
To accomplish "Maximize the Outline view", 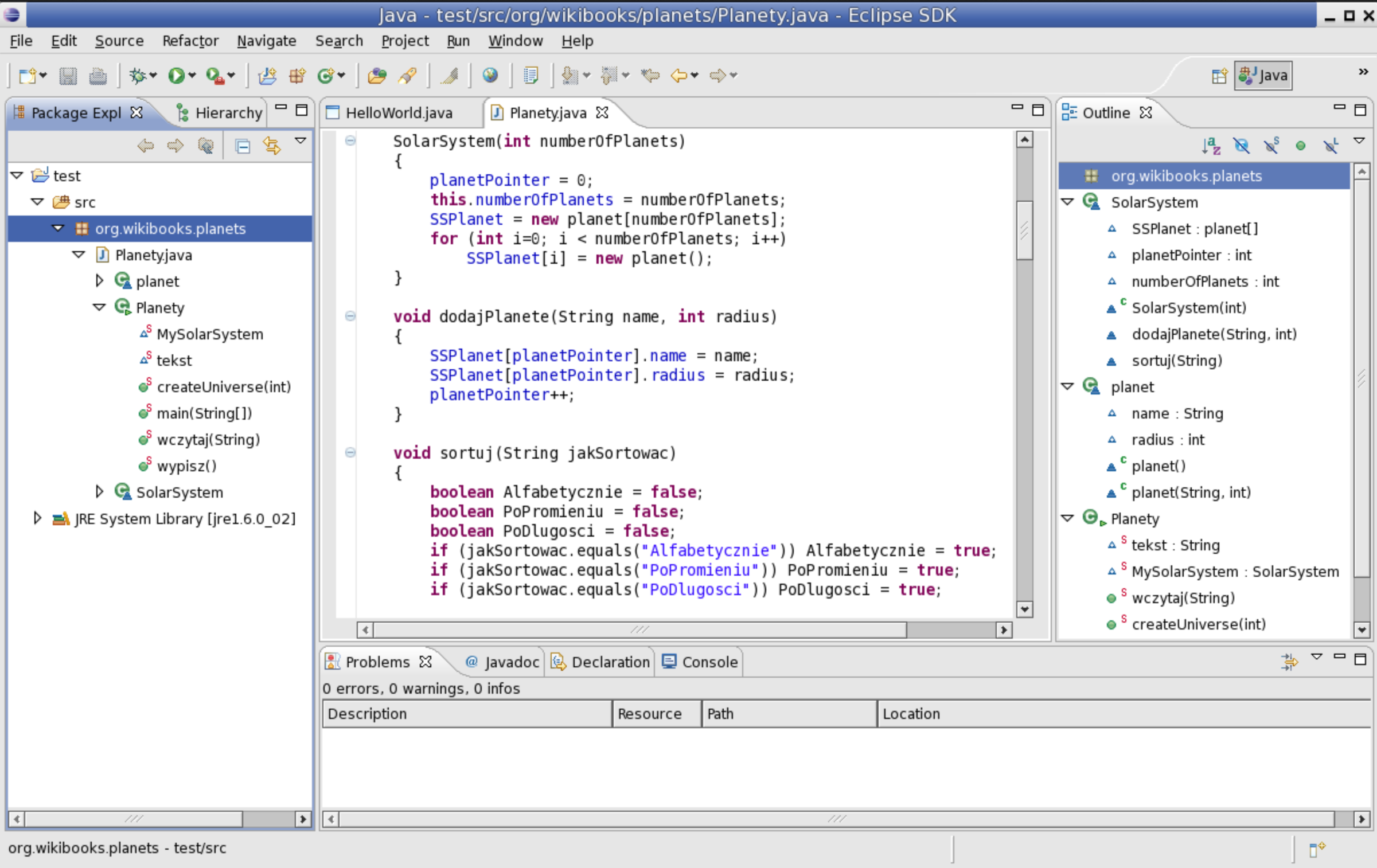I will (1360, 110).
